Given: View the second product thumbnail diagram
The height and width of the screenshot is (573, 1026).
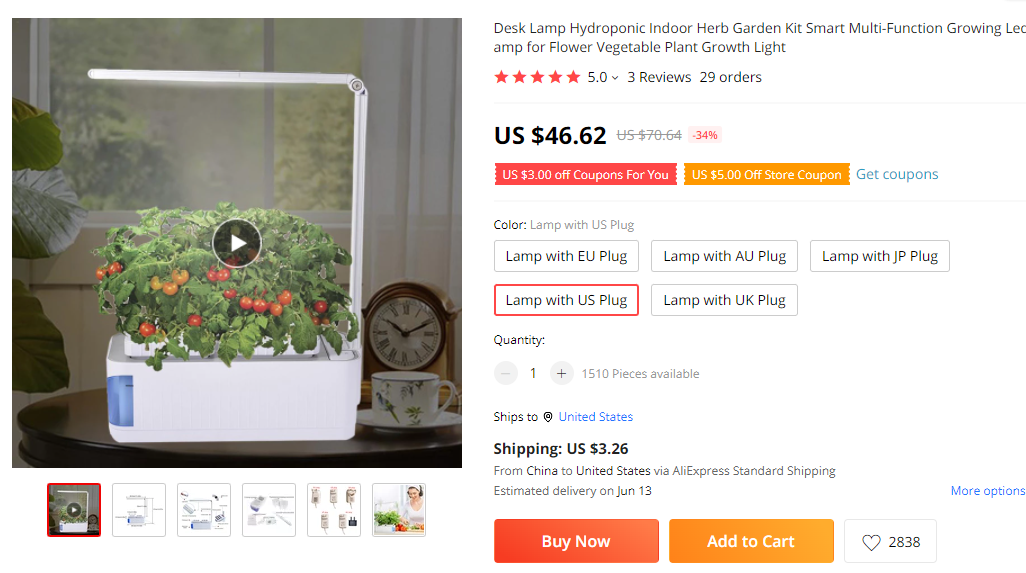Looking at the screenshot, I should tap(139, 510).
